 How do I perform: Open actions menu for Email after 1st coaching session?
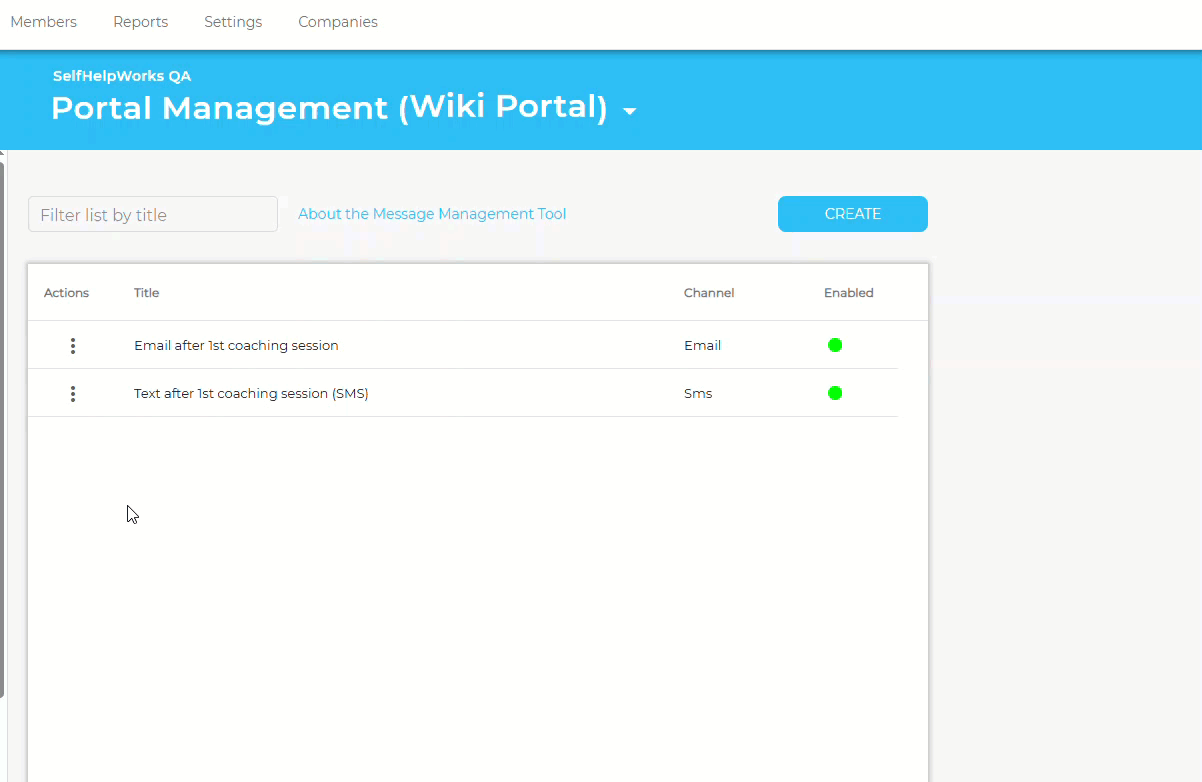click(x=73, y=346)
